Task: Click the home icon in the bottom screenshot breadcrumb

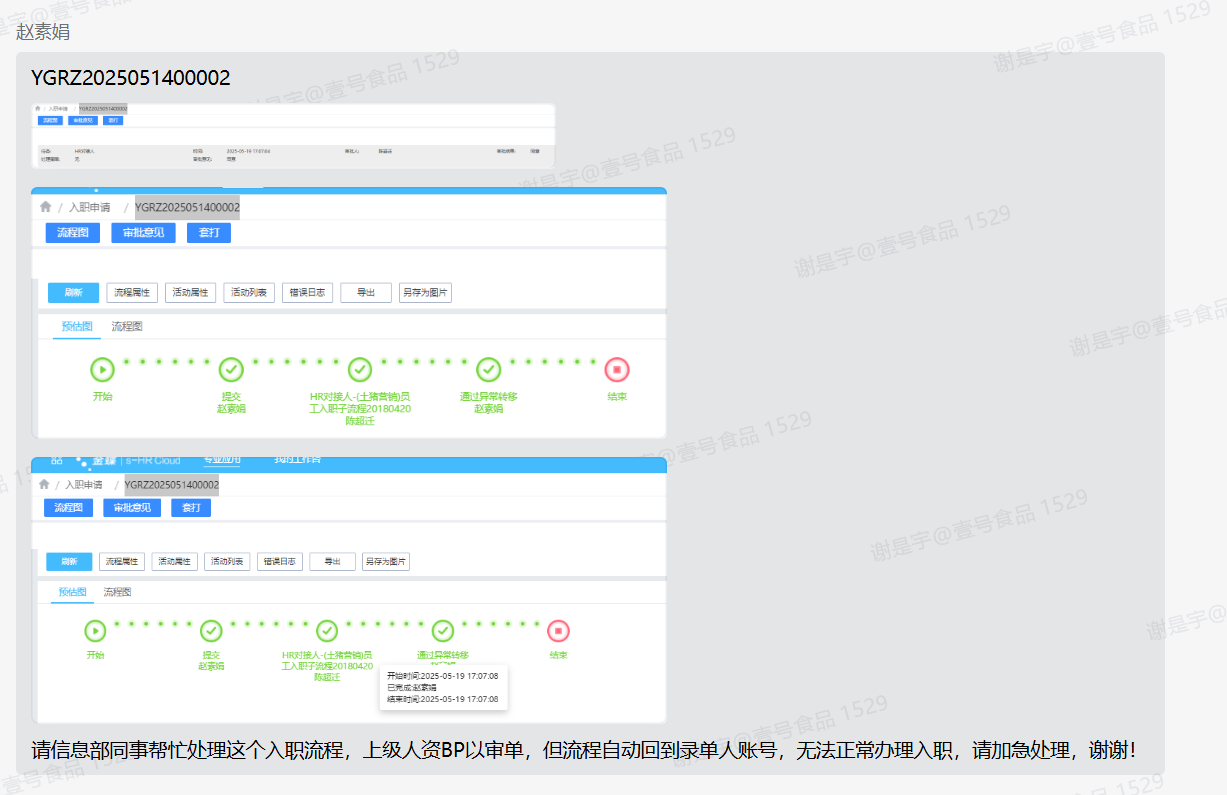Action: pos(44,484)
